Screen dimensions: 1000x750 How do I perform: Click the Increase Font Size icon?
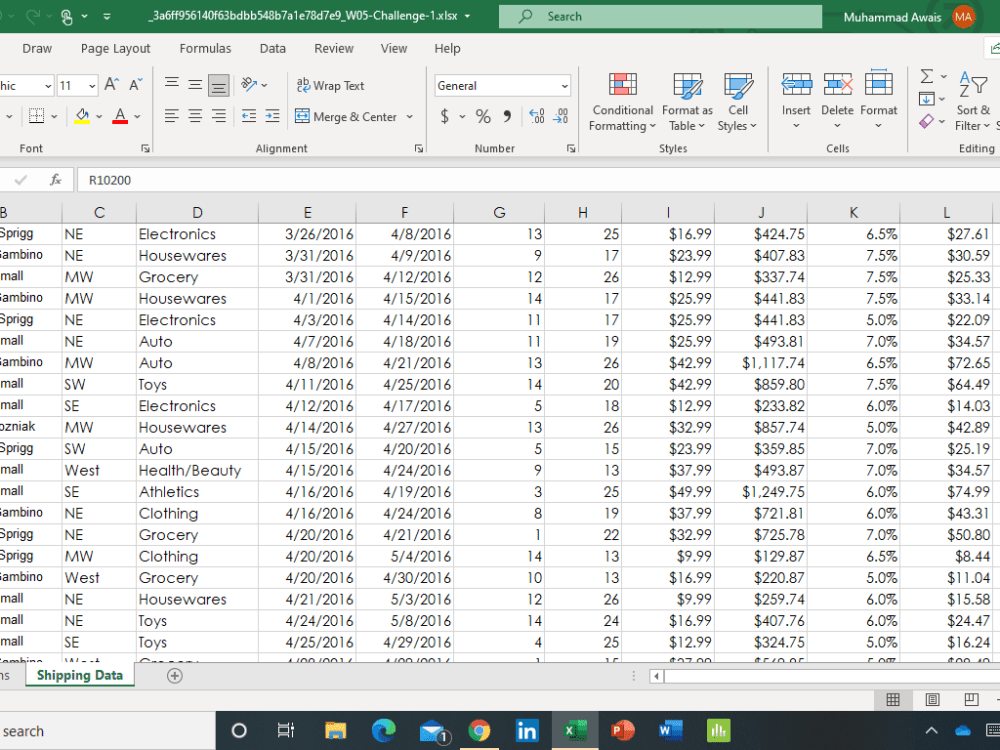112,85
